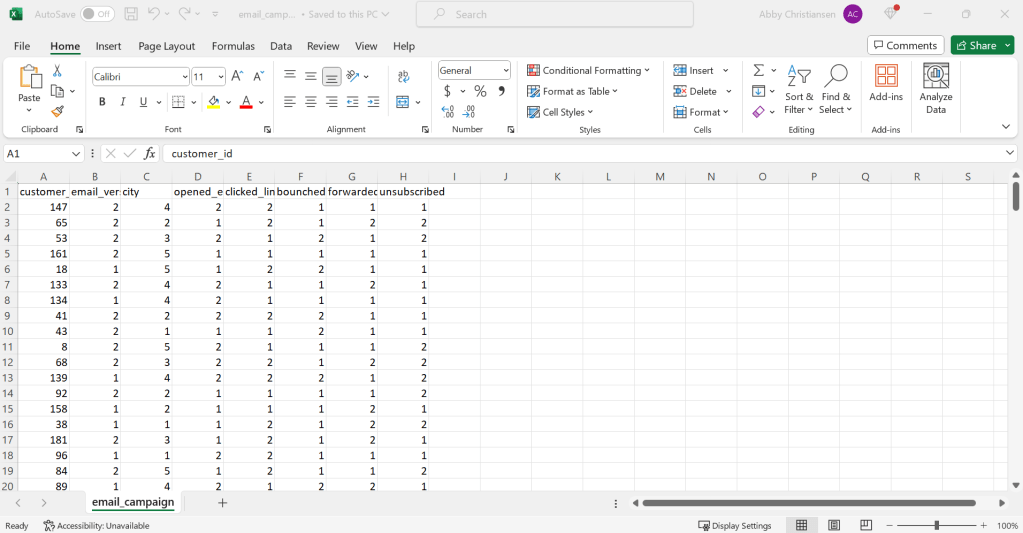
Task: Open the Formulas ribbon tab
Action: click(233, 46)
